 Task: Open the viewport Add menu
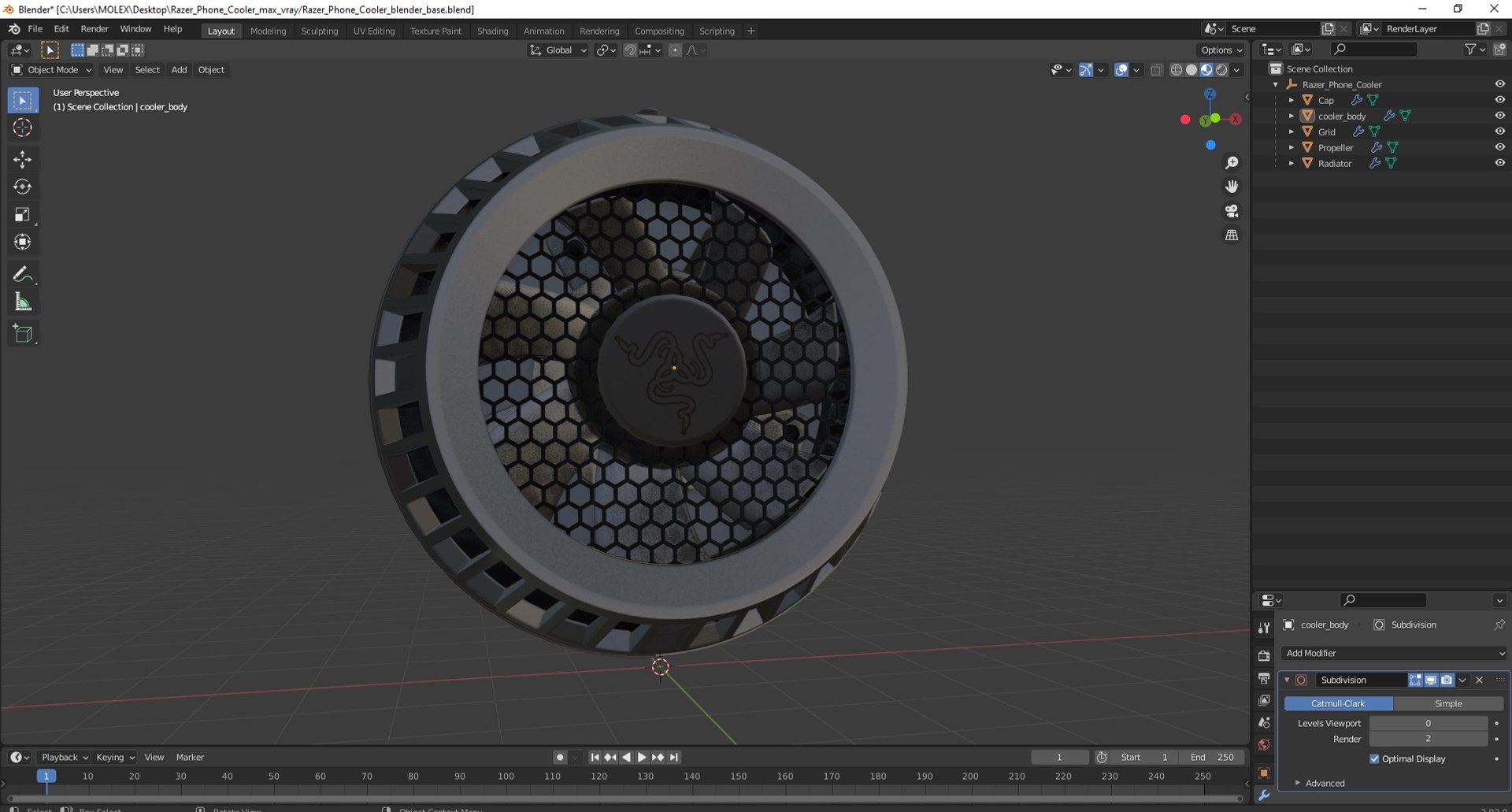pos(179,70)
